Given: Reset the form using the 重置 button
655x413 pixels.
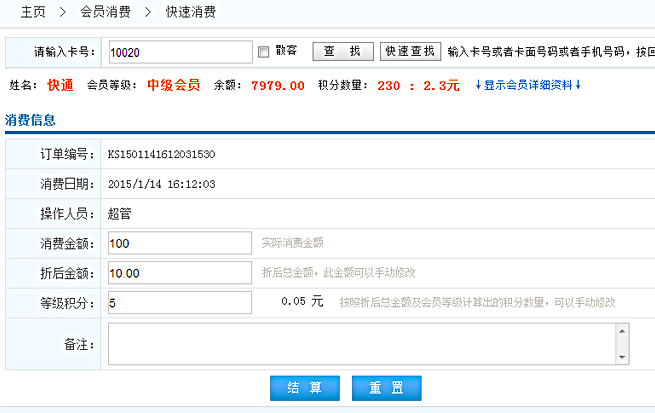Looking at the screenshot, I should click(x=386, y=388).
